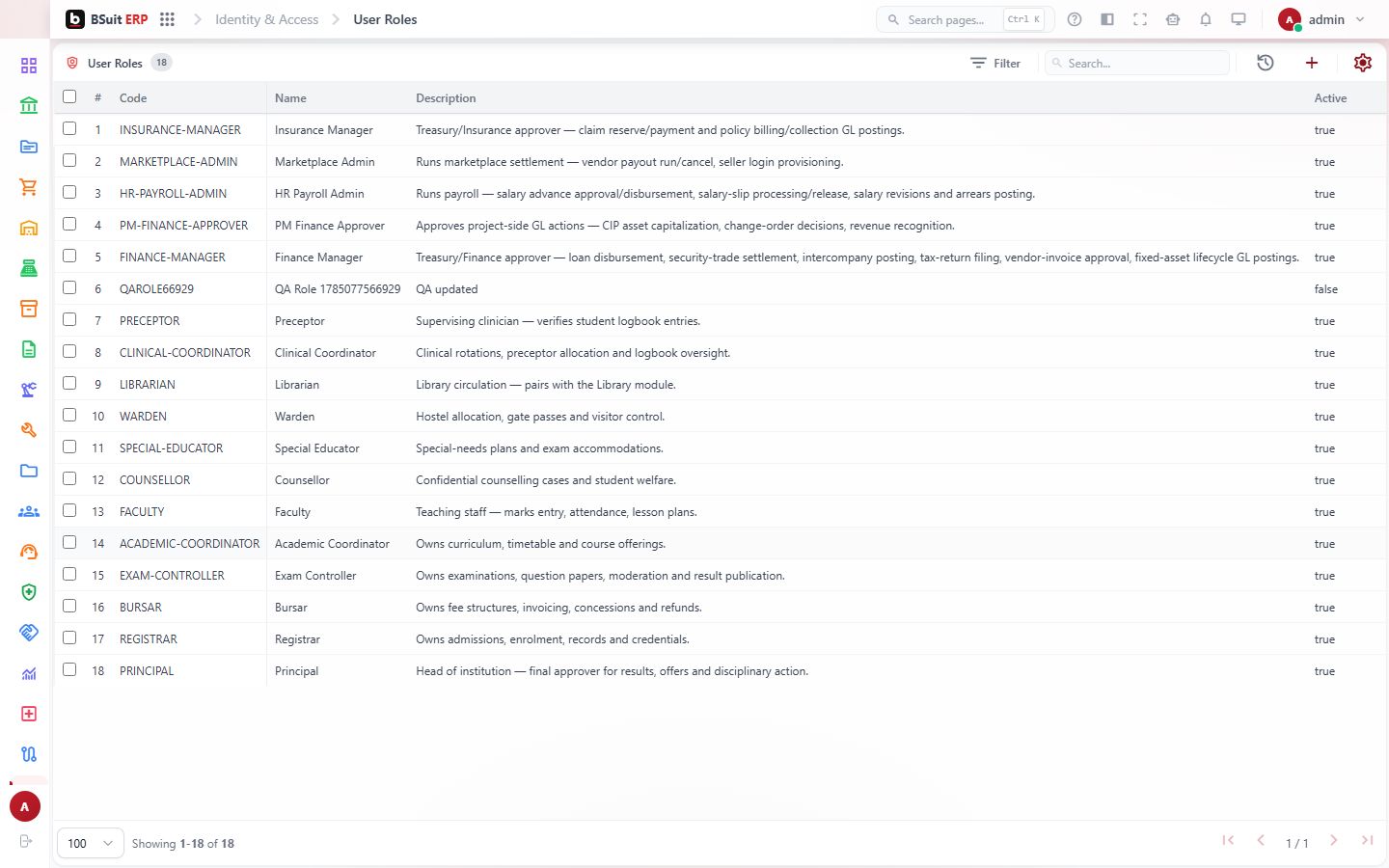This screenshot has height=868, width=1389.
Task: Open the history clock icon in toolbar
Action: pyautogui.click(x=1266, y=63)
